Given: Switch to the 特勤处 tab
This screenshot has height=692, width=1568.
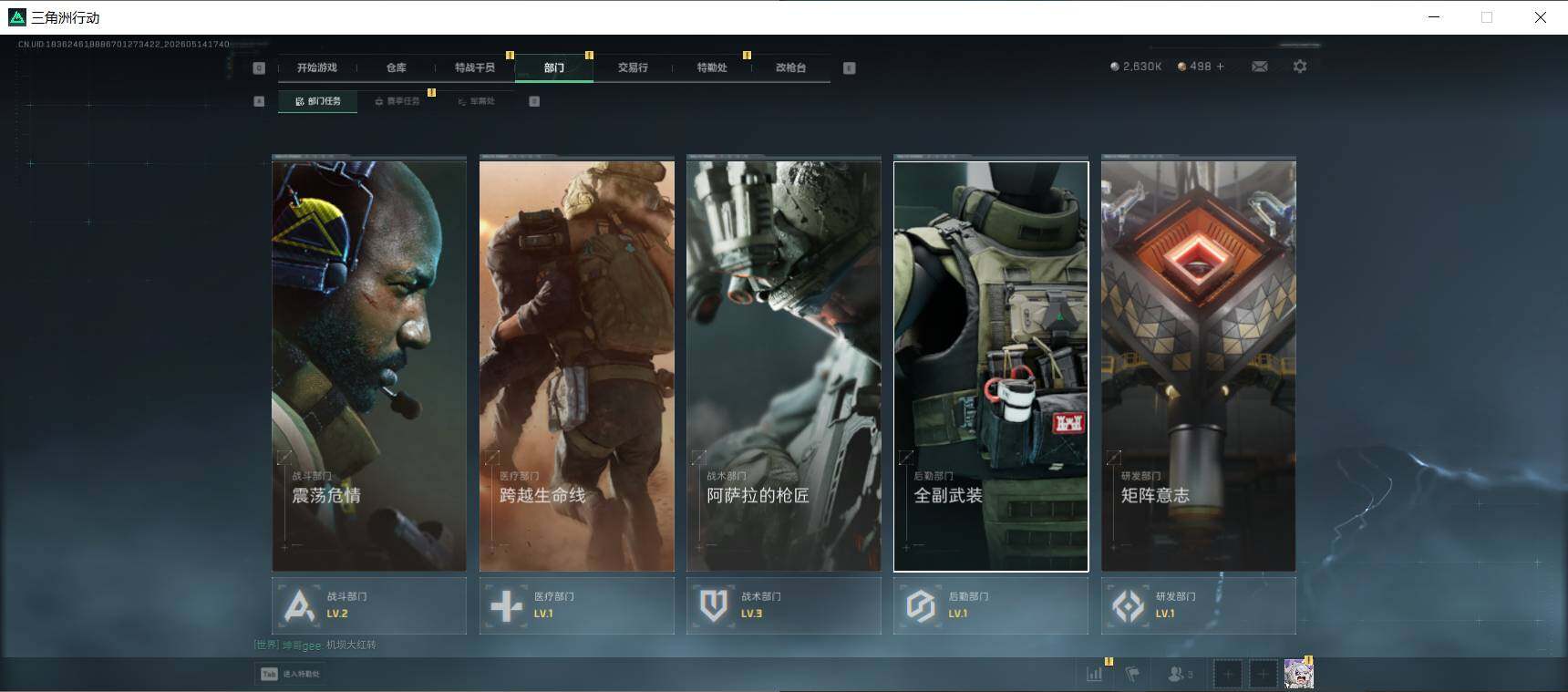Looking at the screenshot, I should click(712, 67).
